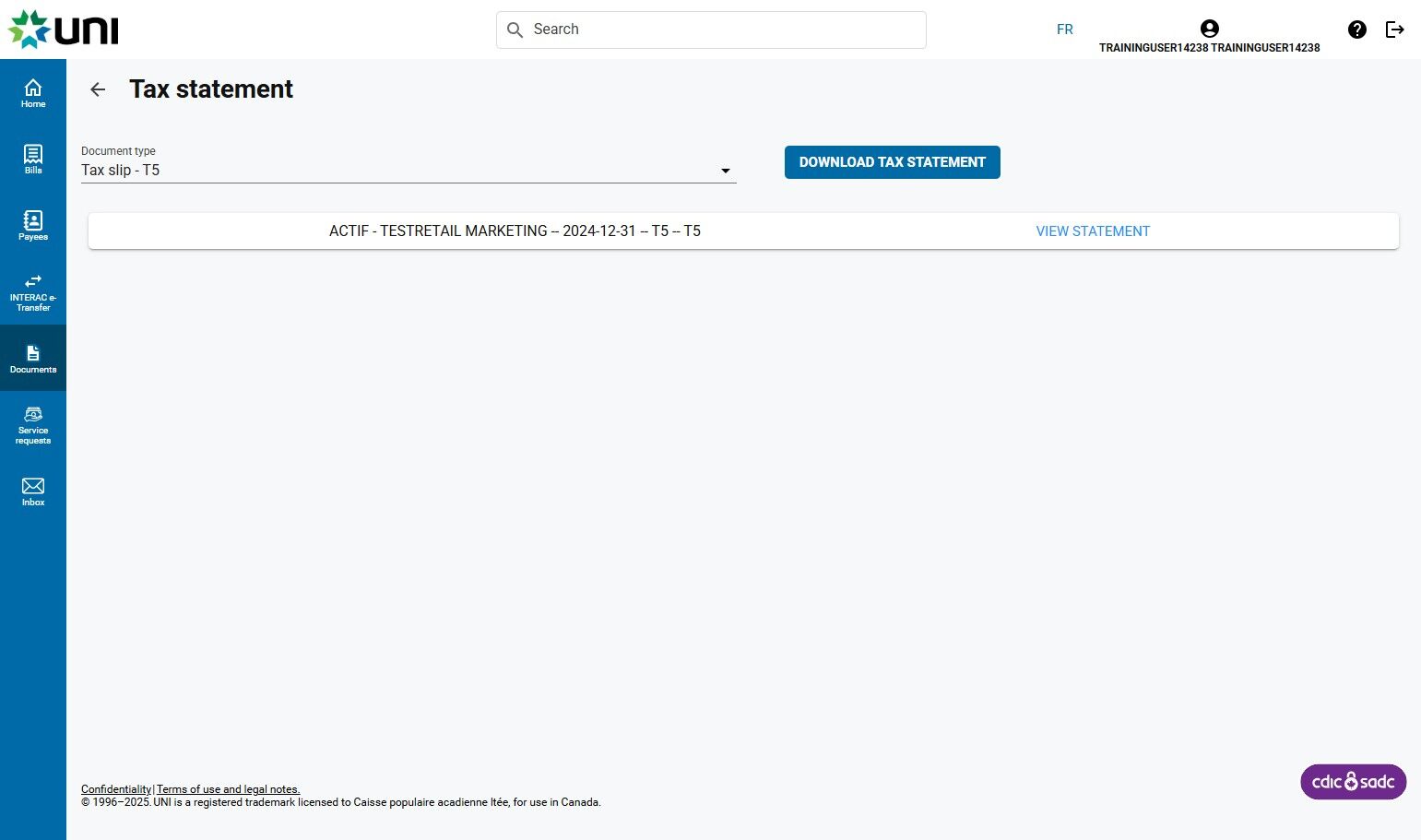Viewport: 1421px width, 840px height.
Task: Open the user profile account icon
Action: [x=1210, y=29]
